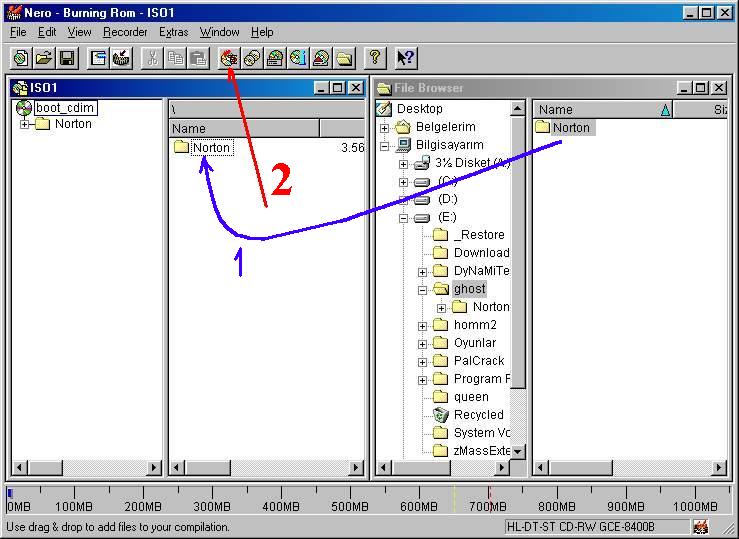Open the compilation info icon
Viewport: 739px width, 539px height.
99,58
